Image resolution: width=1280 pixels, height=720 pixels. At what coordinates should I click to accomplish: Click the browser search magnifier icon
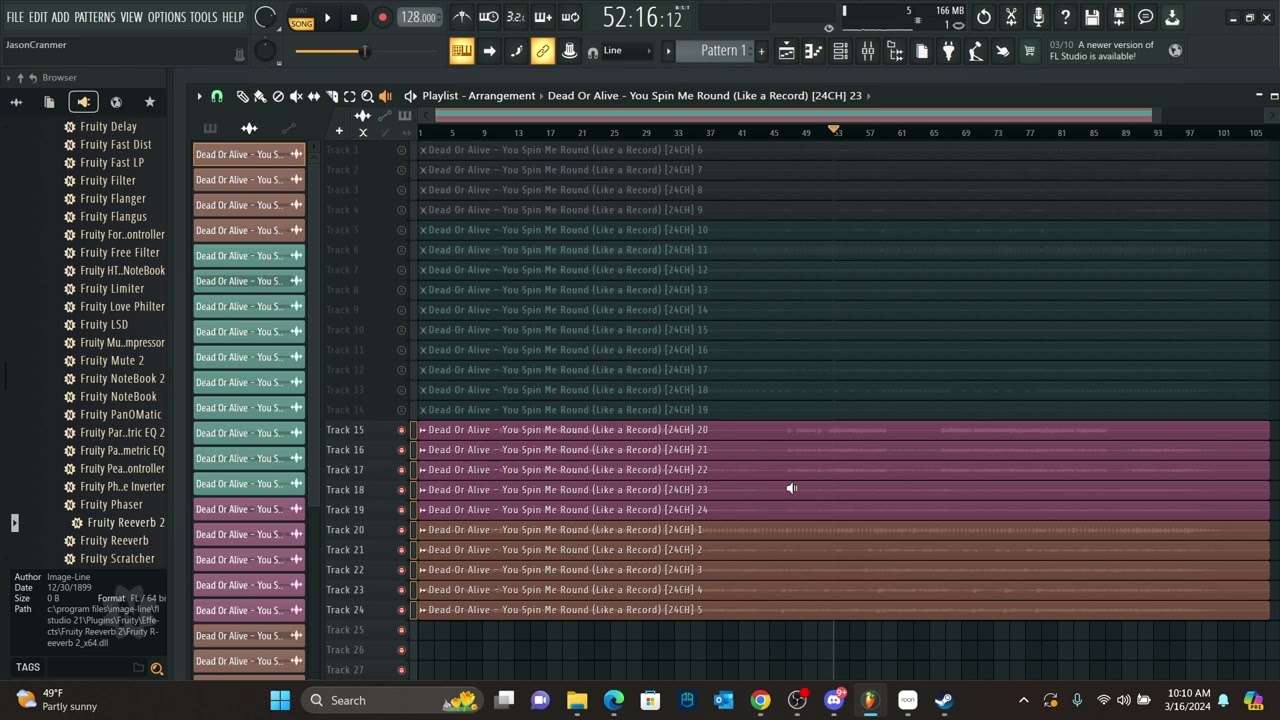click(156, 668)
